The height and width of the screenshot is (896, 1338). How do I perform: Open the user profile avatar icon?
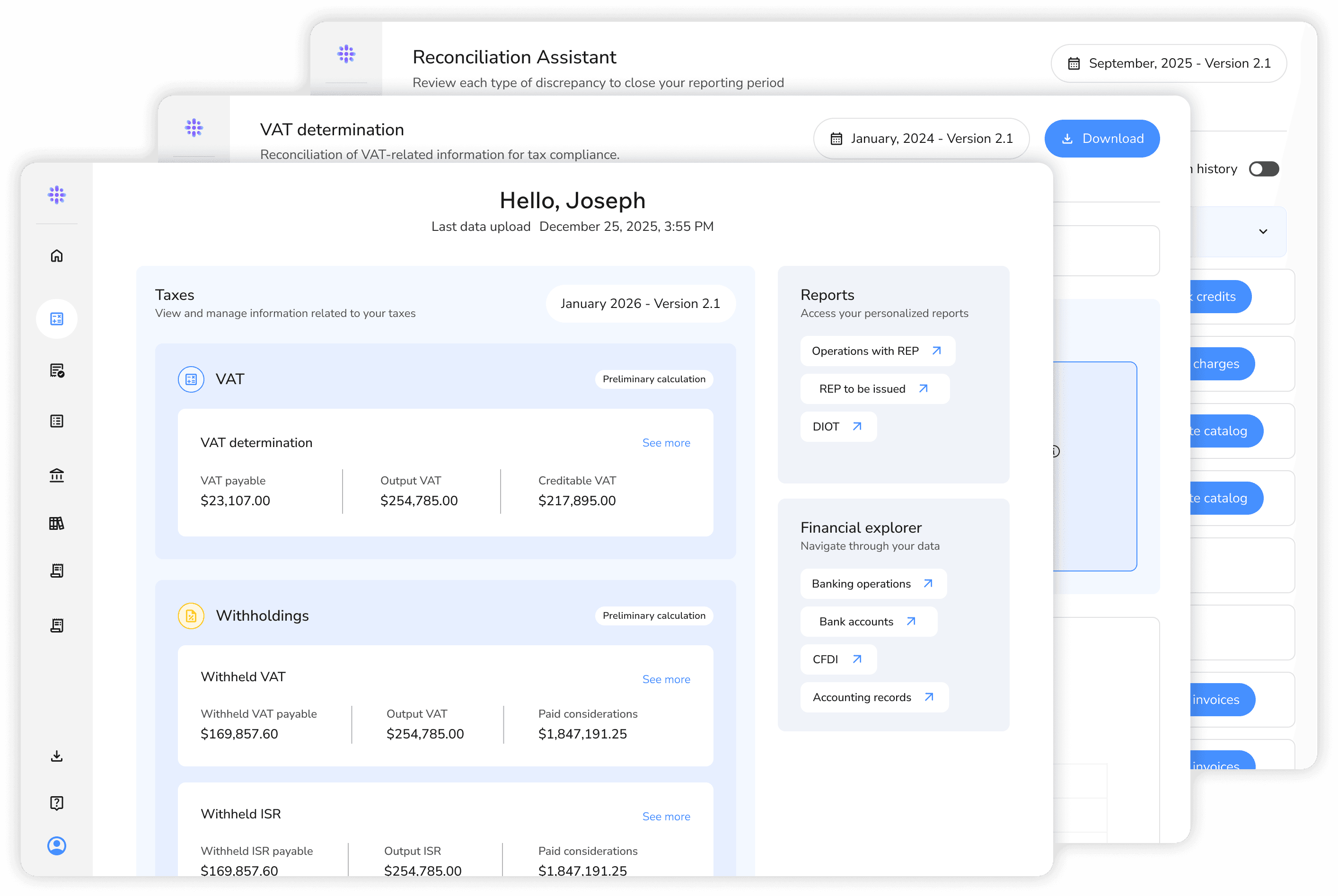(57, 846)
